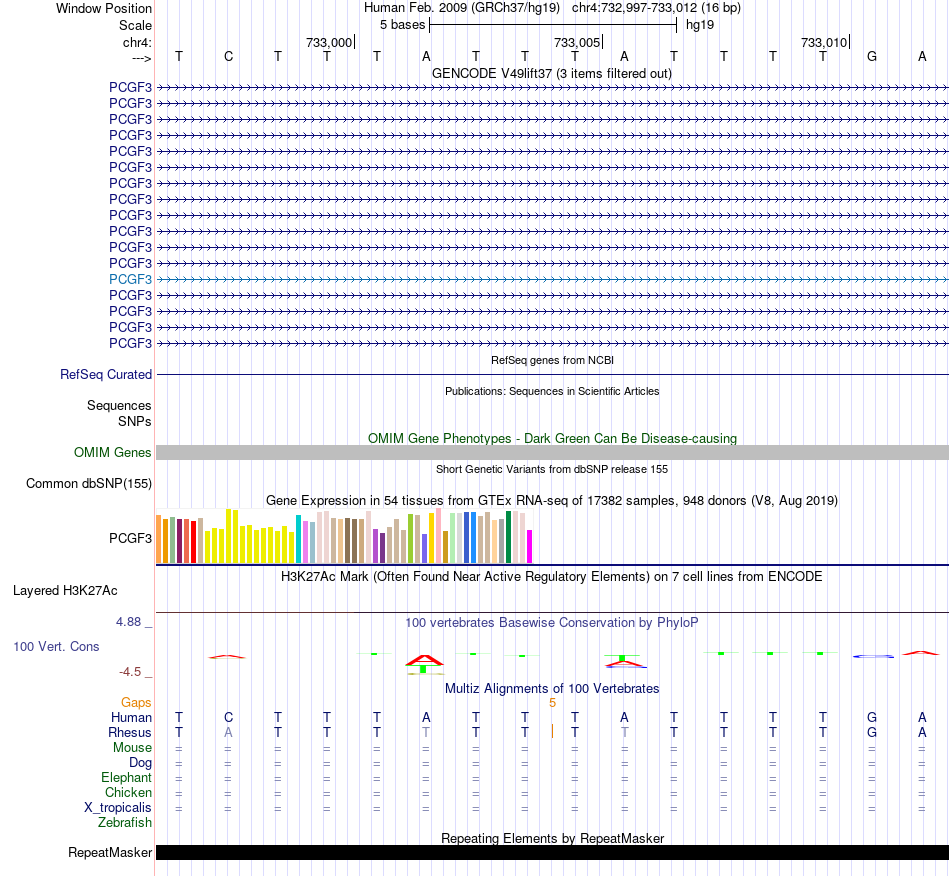Click the 733,005 ruler position marker
Image resolution: width=950 pixels, height=876 pixels.
click(x=577, y=42)
